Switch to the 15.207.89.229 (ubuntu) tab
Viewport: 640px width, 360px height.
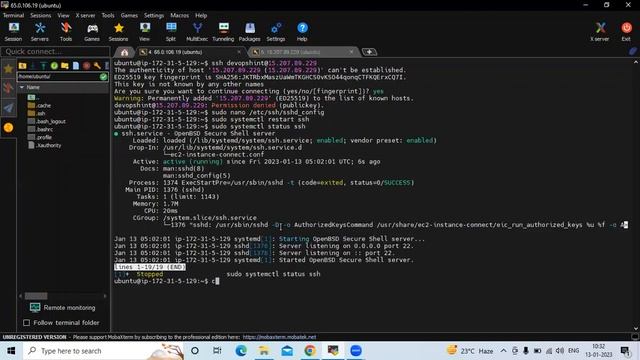pyautogui.click(x=291, y=52)
